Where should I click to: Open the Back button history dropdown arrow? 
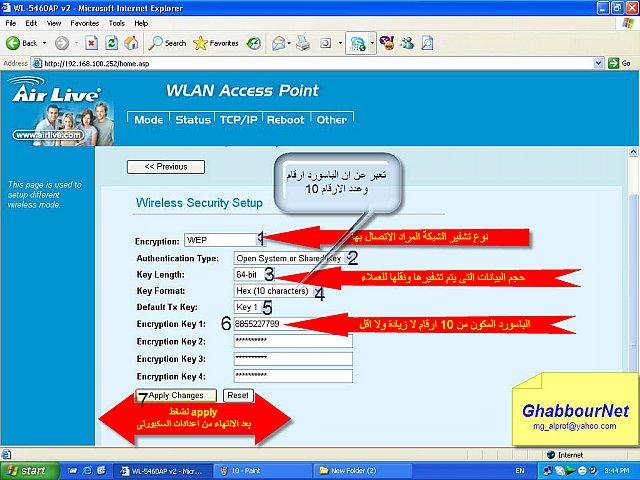click(x=44, y=43)
